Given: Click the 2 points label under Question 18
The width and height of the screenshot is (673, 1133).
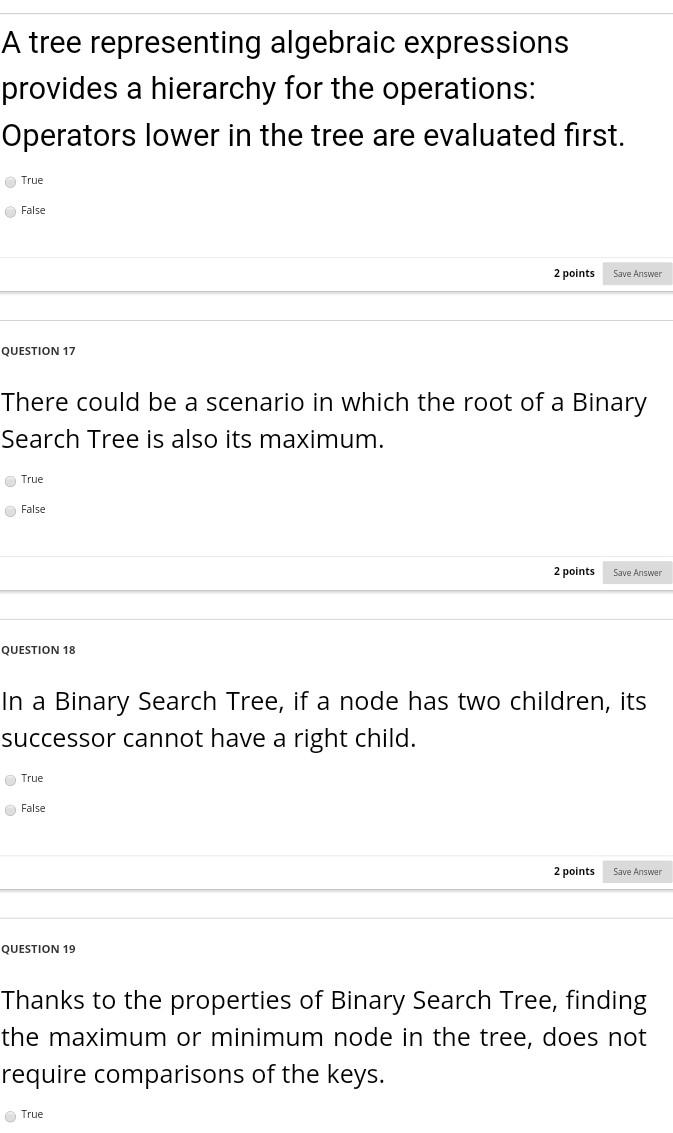Looking at the screenshot, I should point(574,871).
